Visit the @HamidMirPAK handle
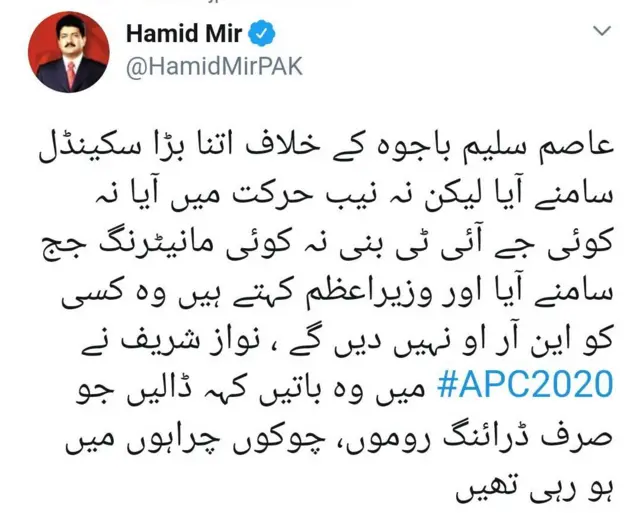Viewport: 640px width, 513px height. click(214, 67)
